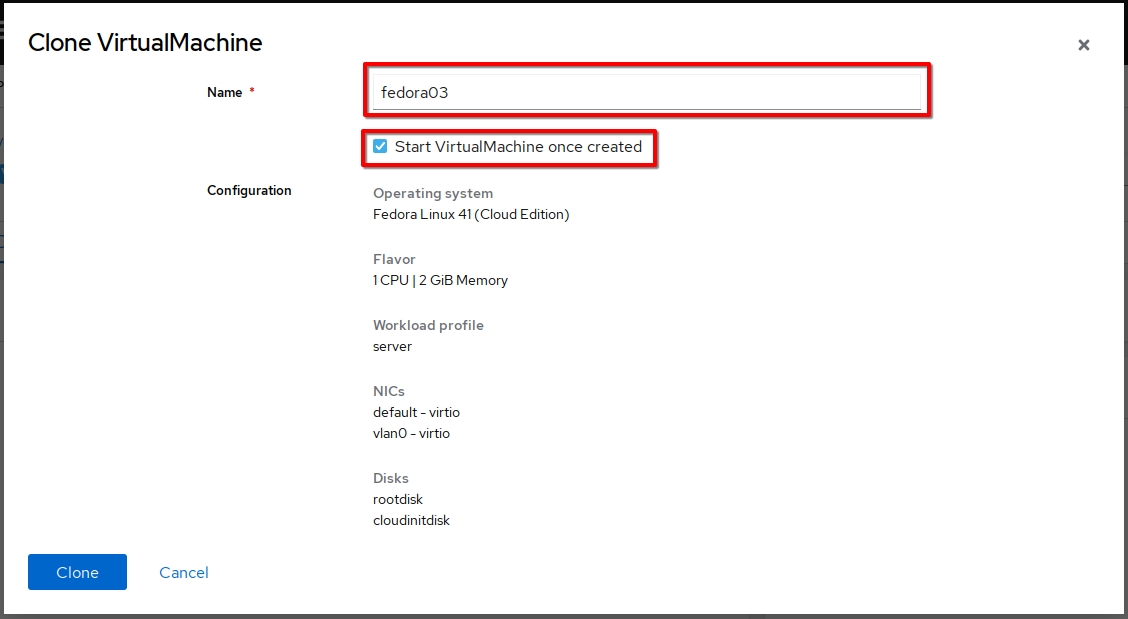The height and width of the screenshot is (619, 1128).
Task: Click the 'cloudinitdisk' disk entry
Action: click(411, 520)
